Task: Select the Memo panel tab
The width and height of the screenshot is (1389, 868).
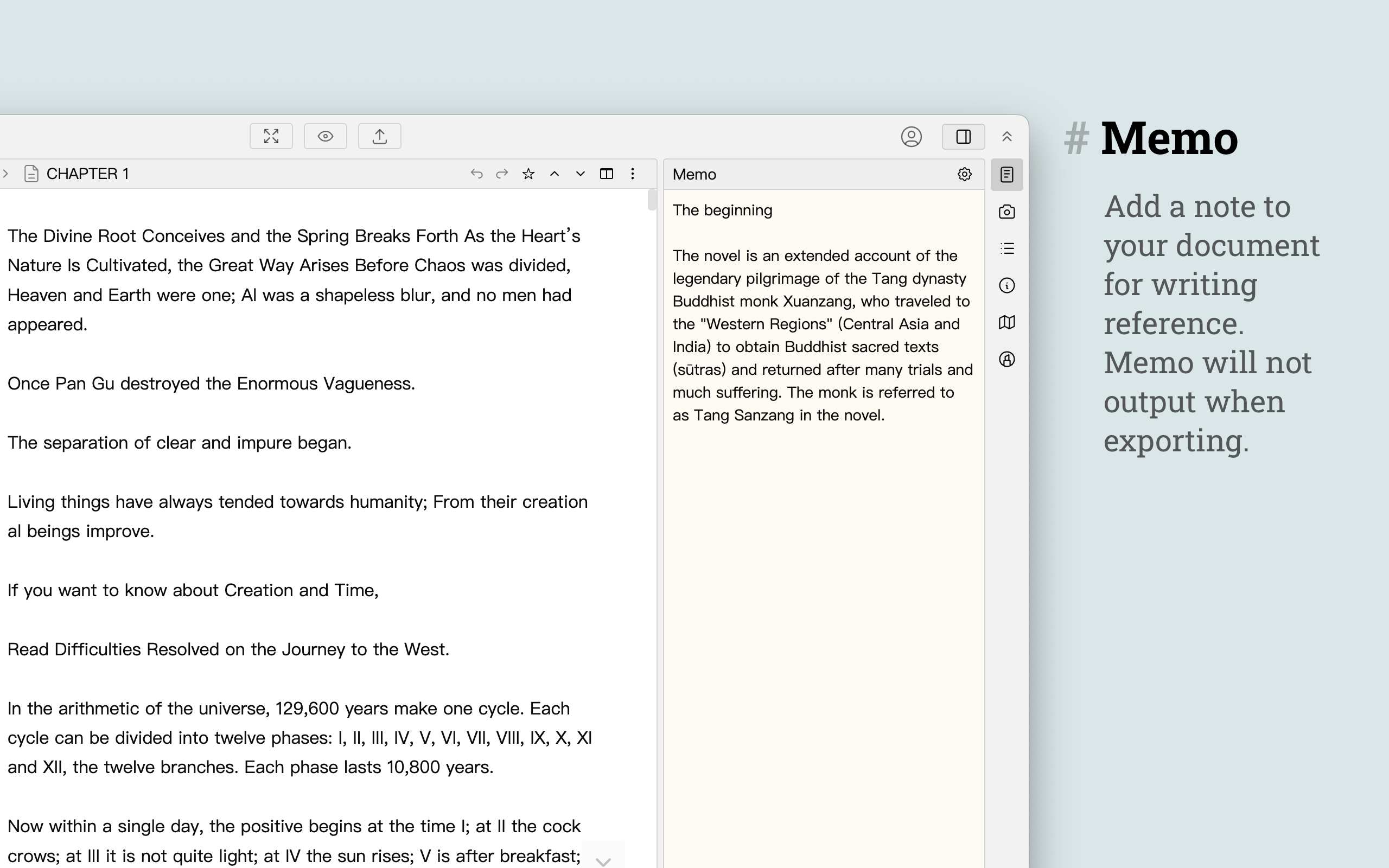Action: (1006, 175)
